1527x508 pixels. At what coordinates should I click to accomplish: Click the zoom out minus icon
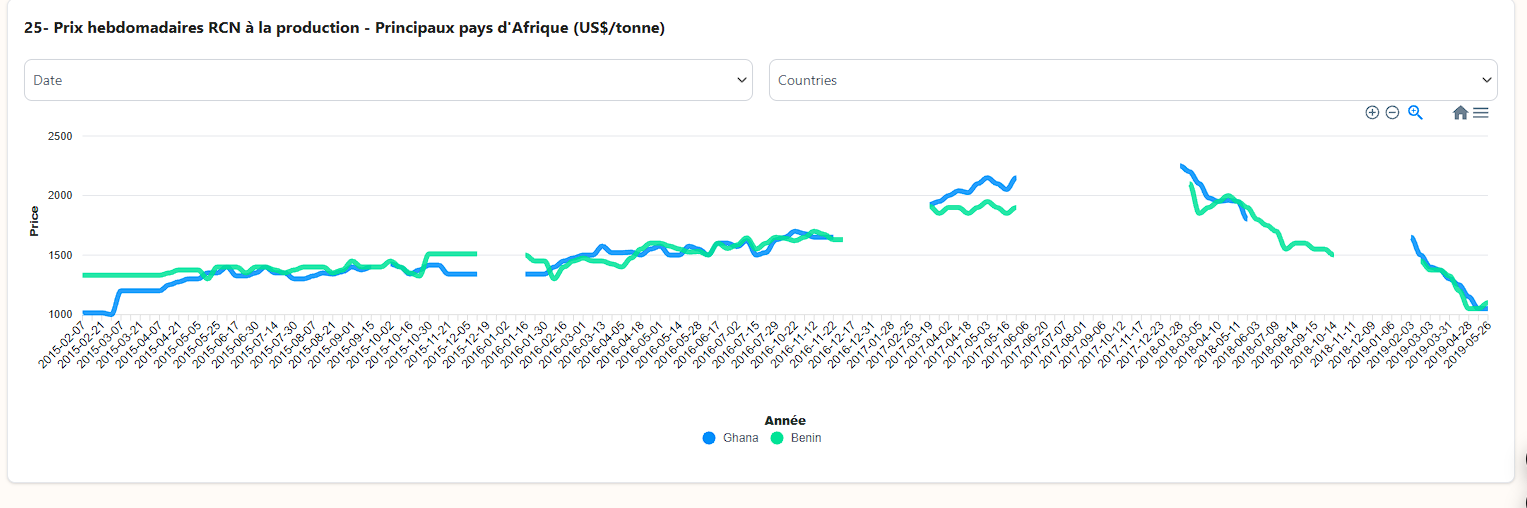(1392, 113)
